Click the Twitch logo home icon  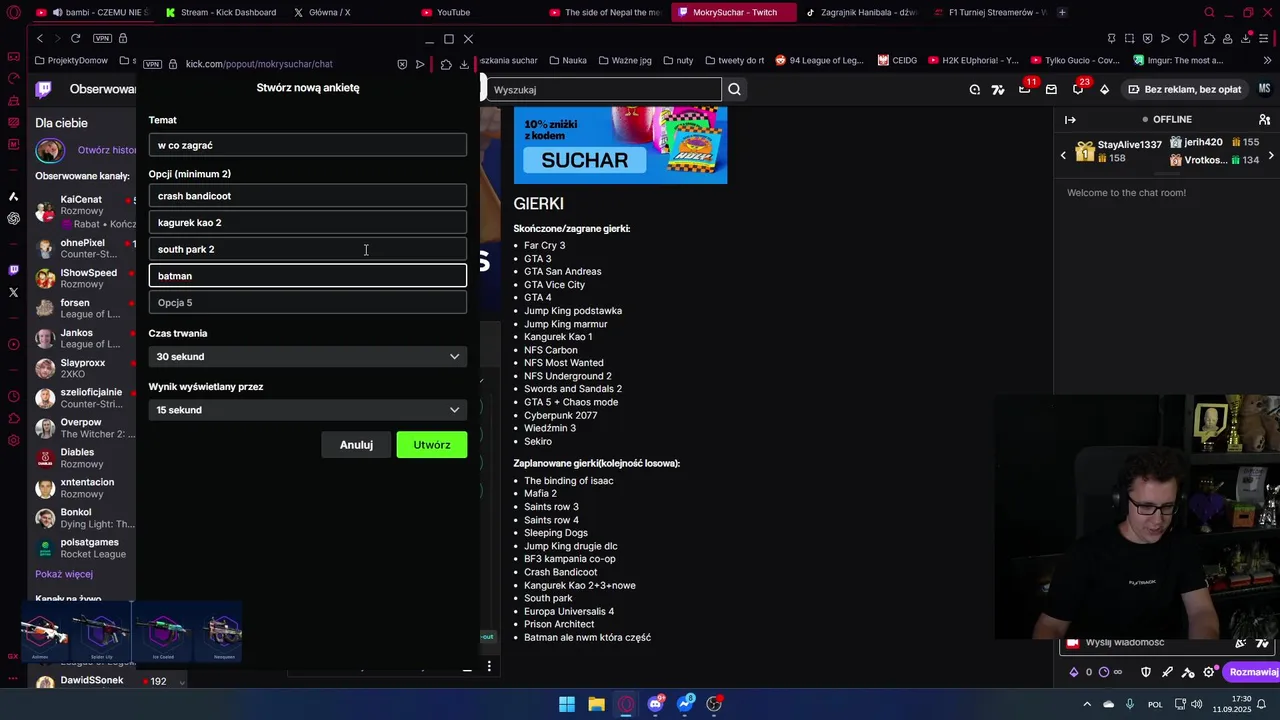[44, 89]
